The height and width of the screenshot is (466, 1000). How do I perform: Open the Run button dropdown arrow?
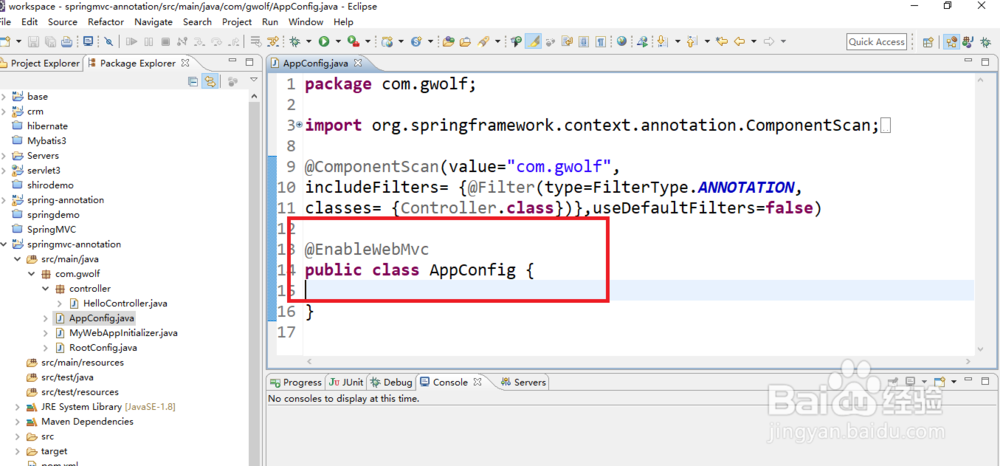pyautogui.click(x=337, y=41)
